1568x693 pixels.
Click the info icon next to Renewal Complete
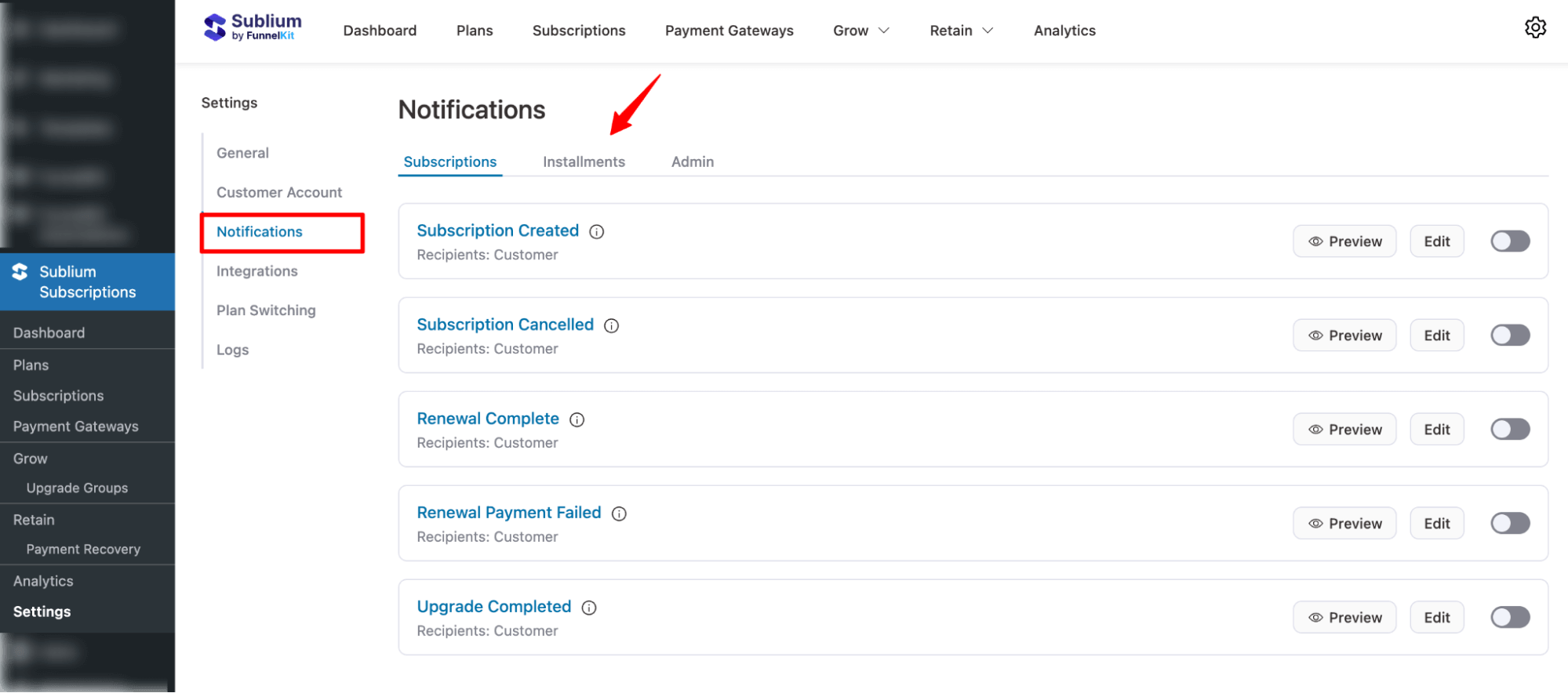(577, 419)
